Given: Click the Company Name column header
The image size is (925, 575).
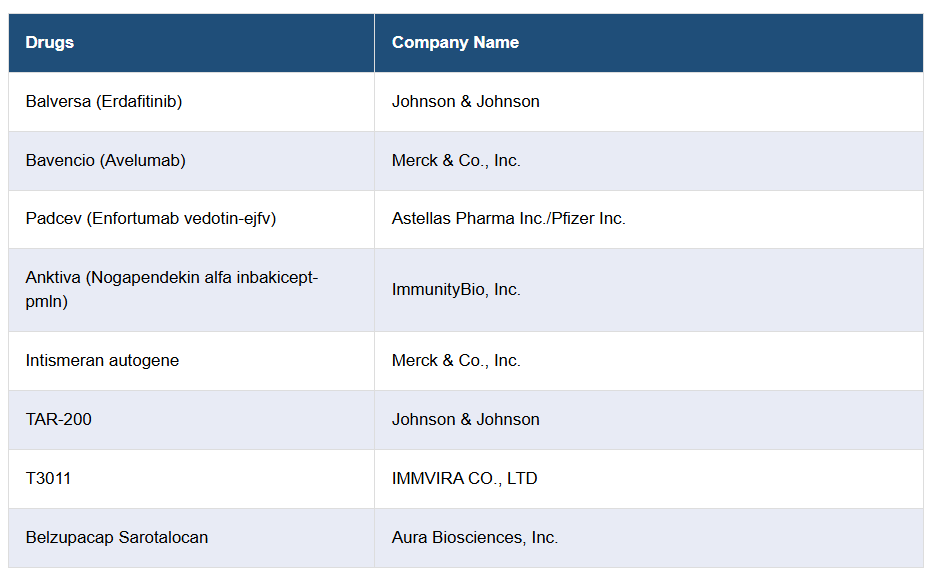Looking at the screenshot, I should [455, 43].
